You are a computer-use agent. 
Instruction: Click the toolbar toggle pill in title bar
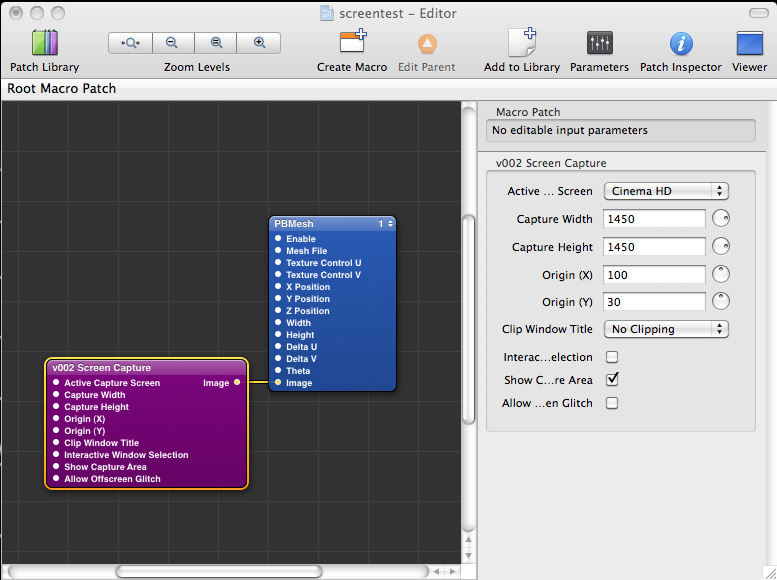tap(758, 13)
